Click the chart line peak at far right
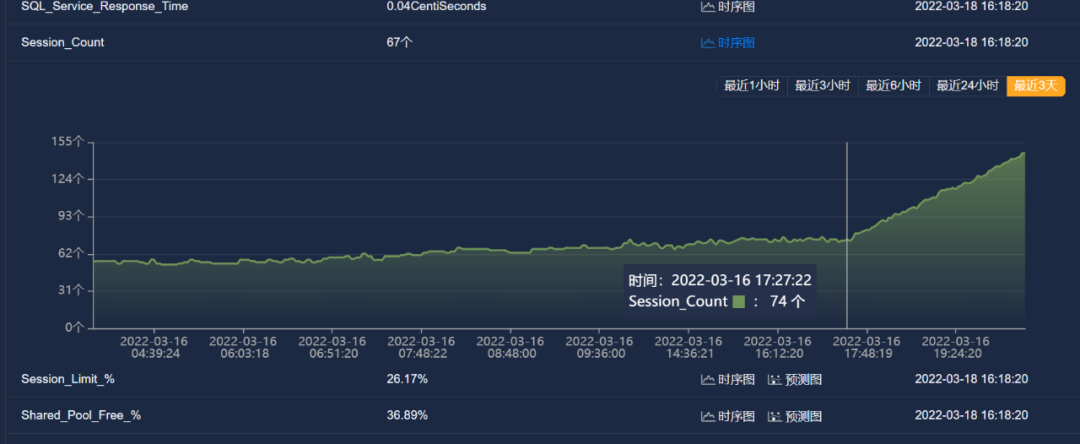The image size is (1080, 444). pyautogui.click(x=1023, y=154)
